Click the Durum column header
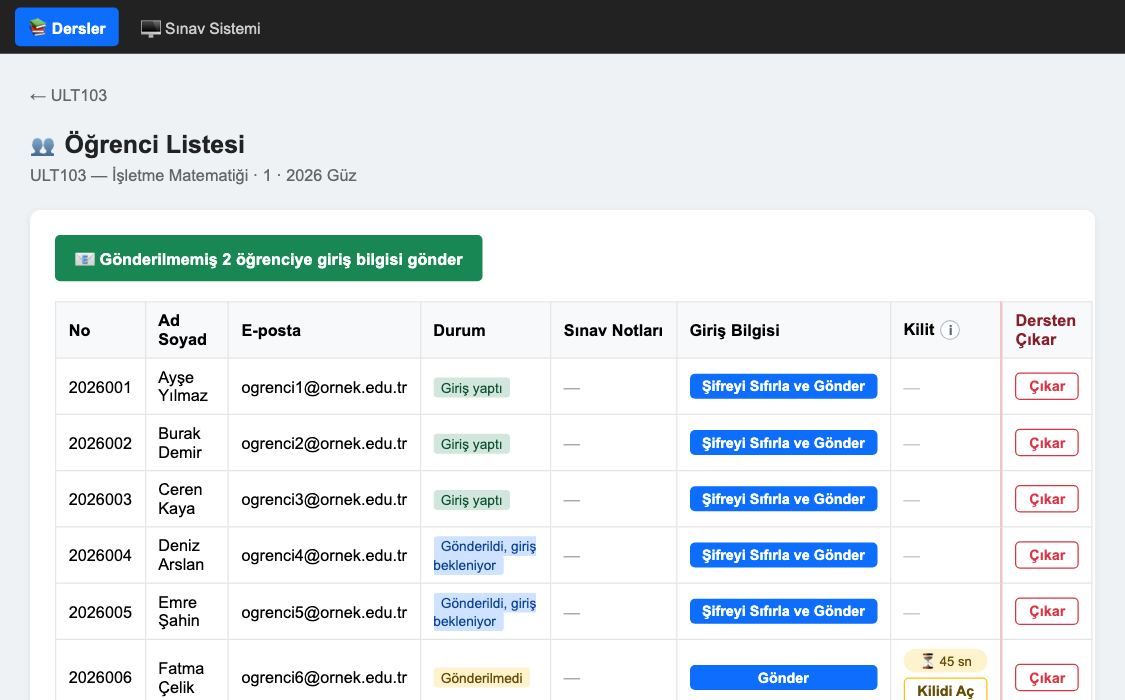Screen dimensions: 1125x700 click(459, 330)
